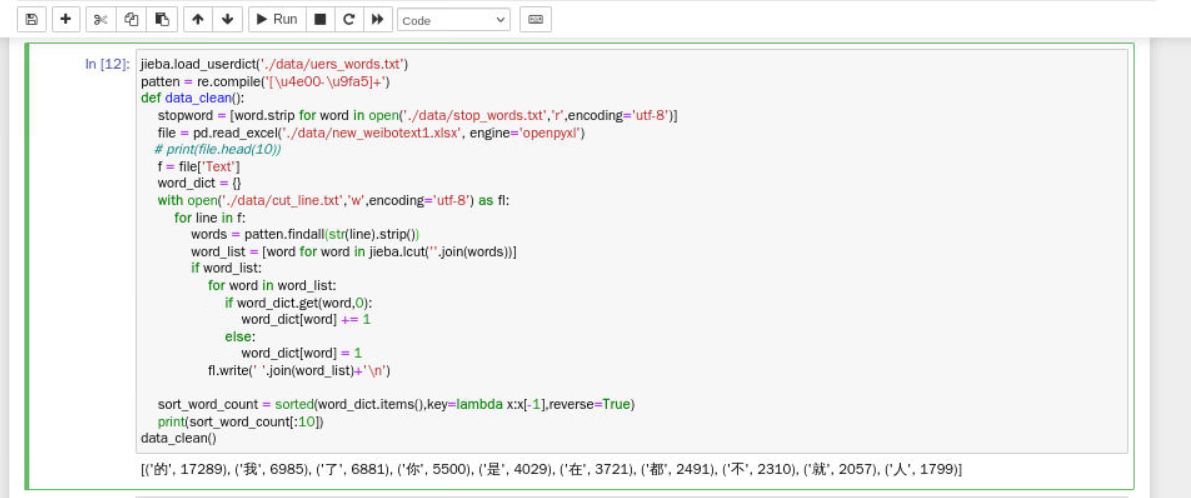Move the selected cell down

(227, 20)
